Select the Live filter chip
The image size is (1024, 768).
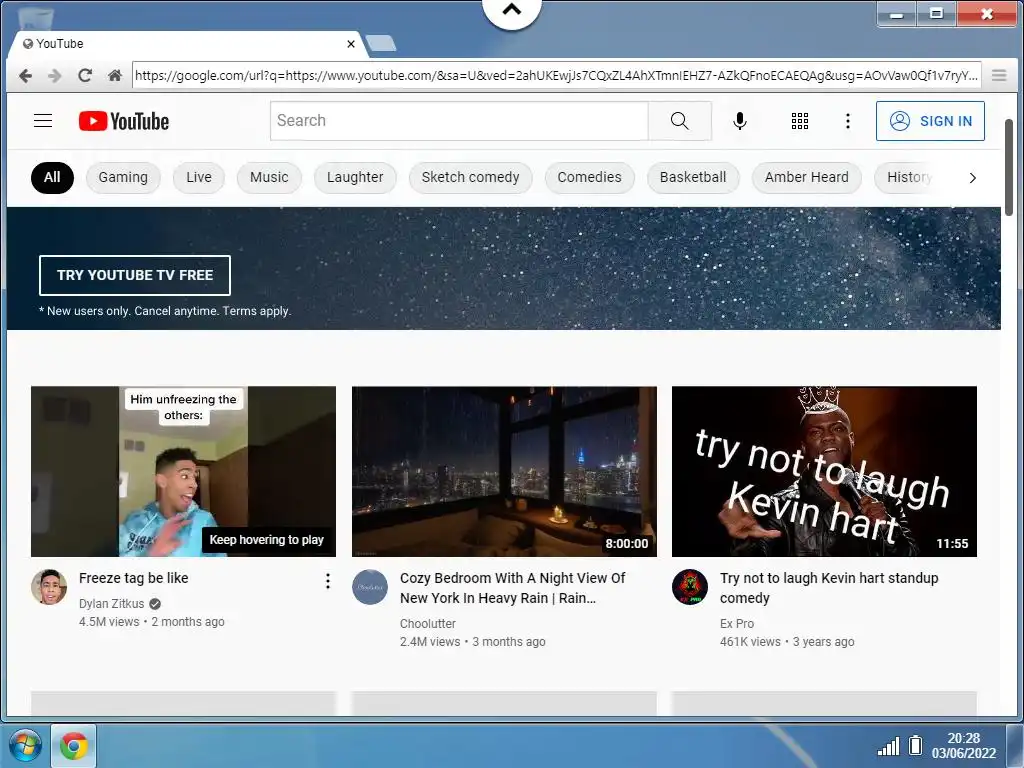(x=199, y=178)
